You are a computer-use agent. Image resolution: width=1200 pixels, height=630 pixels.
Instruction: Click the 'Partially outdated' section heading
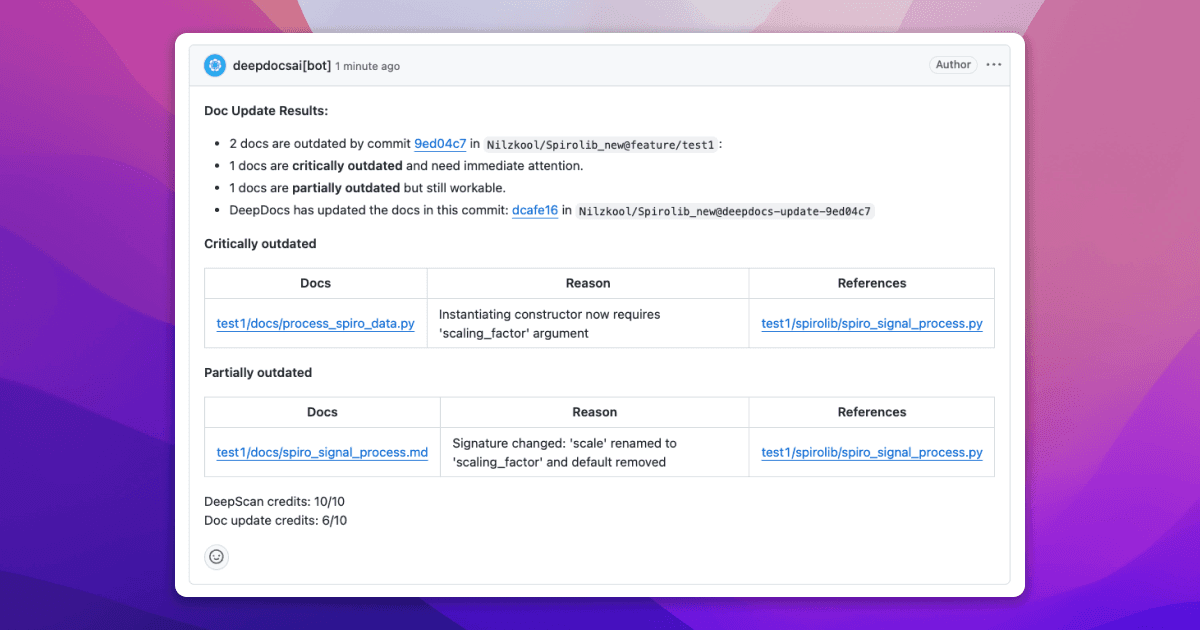[x=258, y=373]
